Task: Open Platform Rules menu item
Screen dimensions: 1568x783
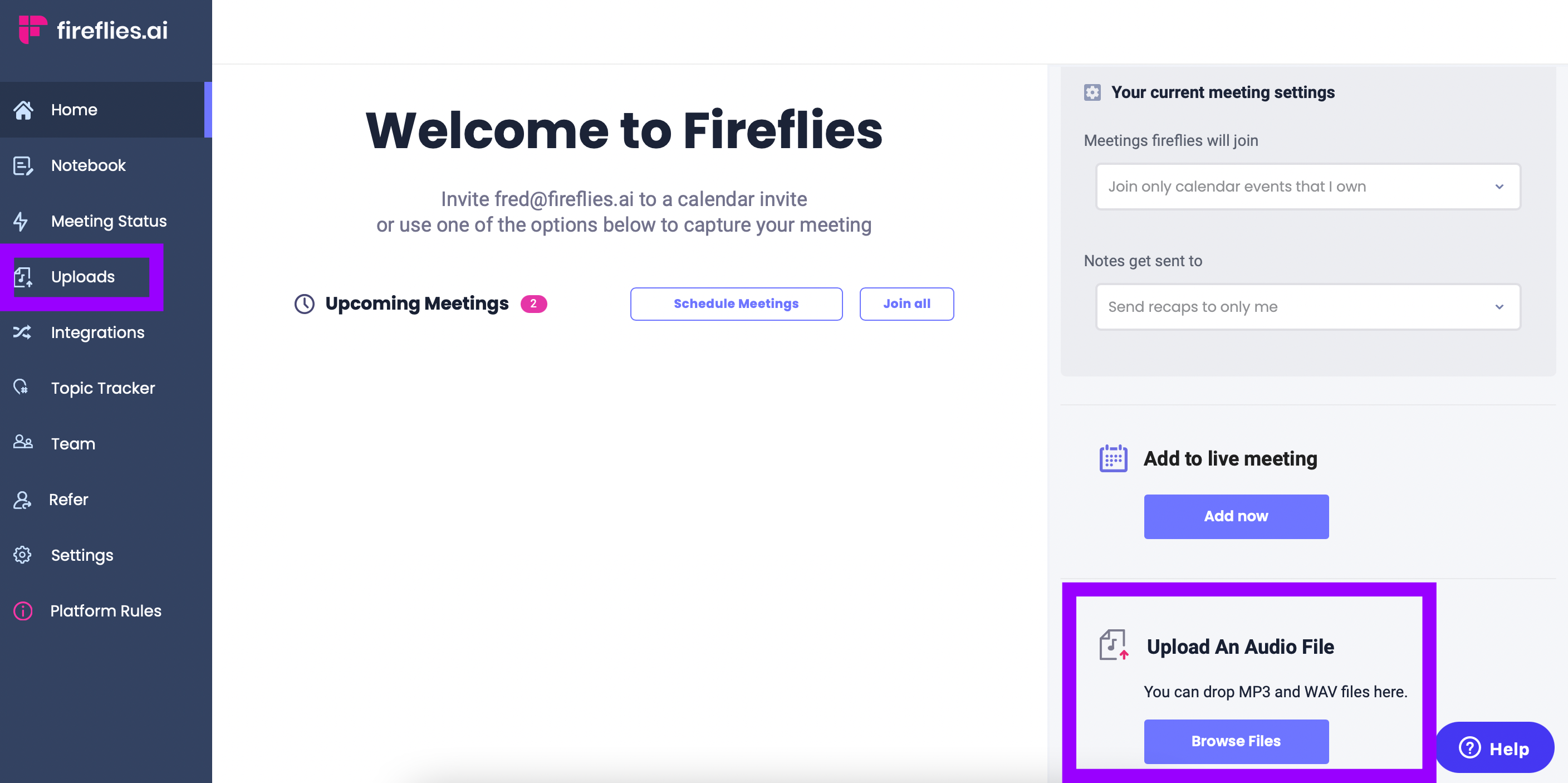Action: coord(105,609)
